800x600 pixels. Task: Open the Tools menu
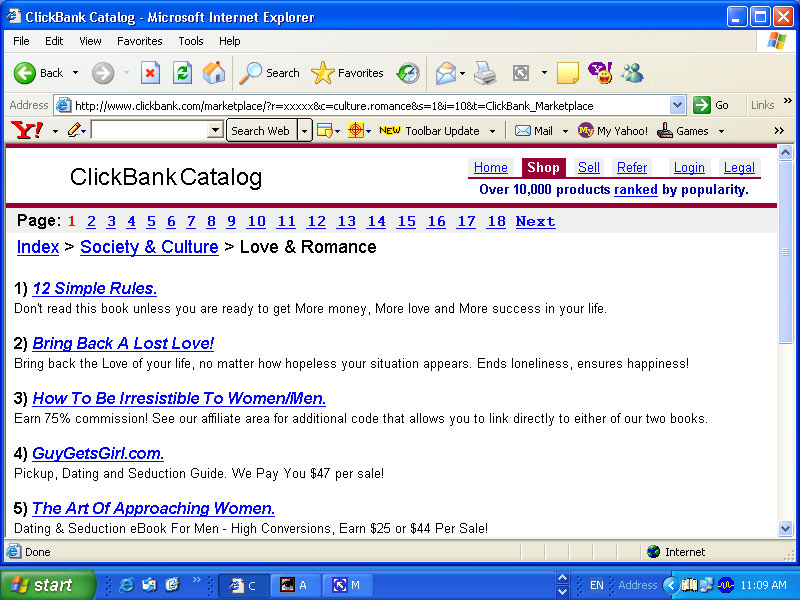click(191, 41)
